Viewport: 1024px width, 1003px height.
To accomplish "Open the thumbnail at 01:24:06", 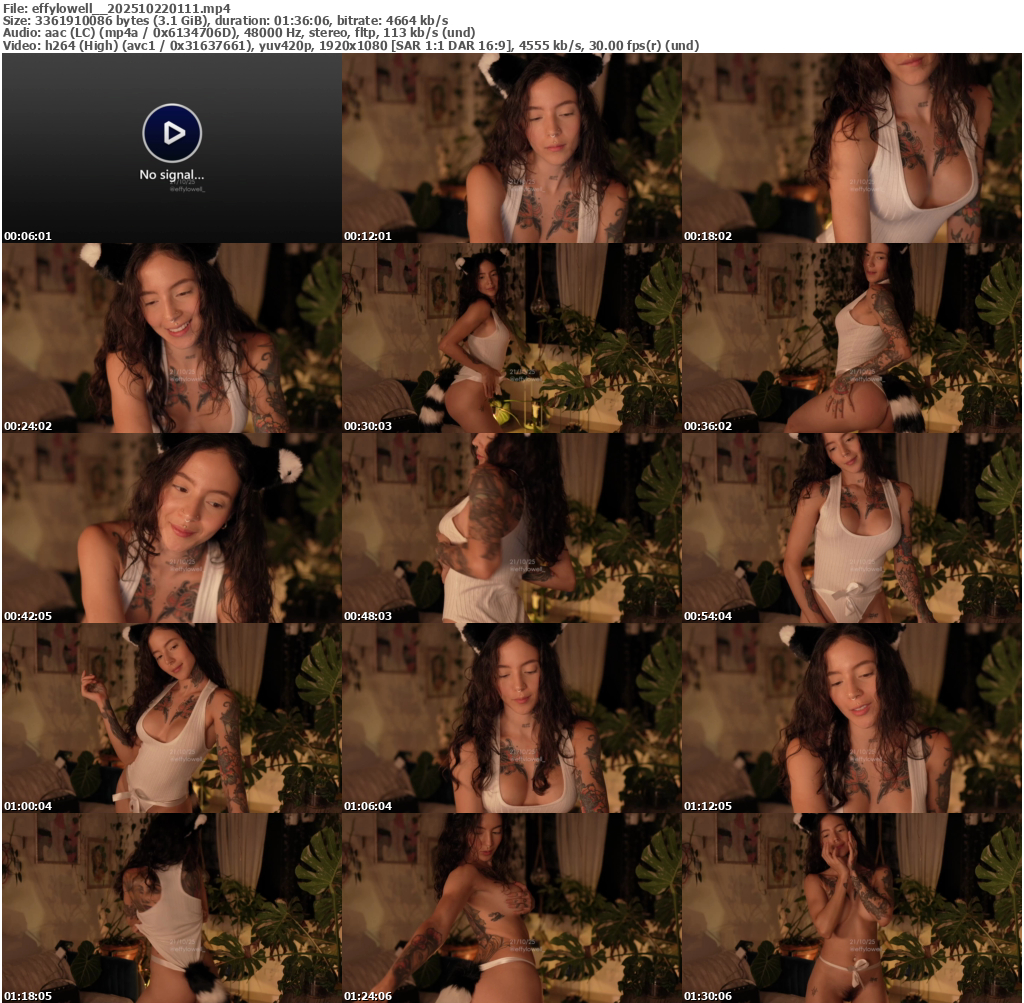I will point(511,907).
